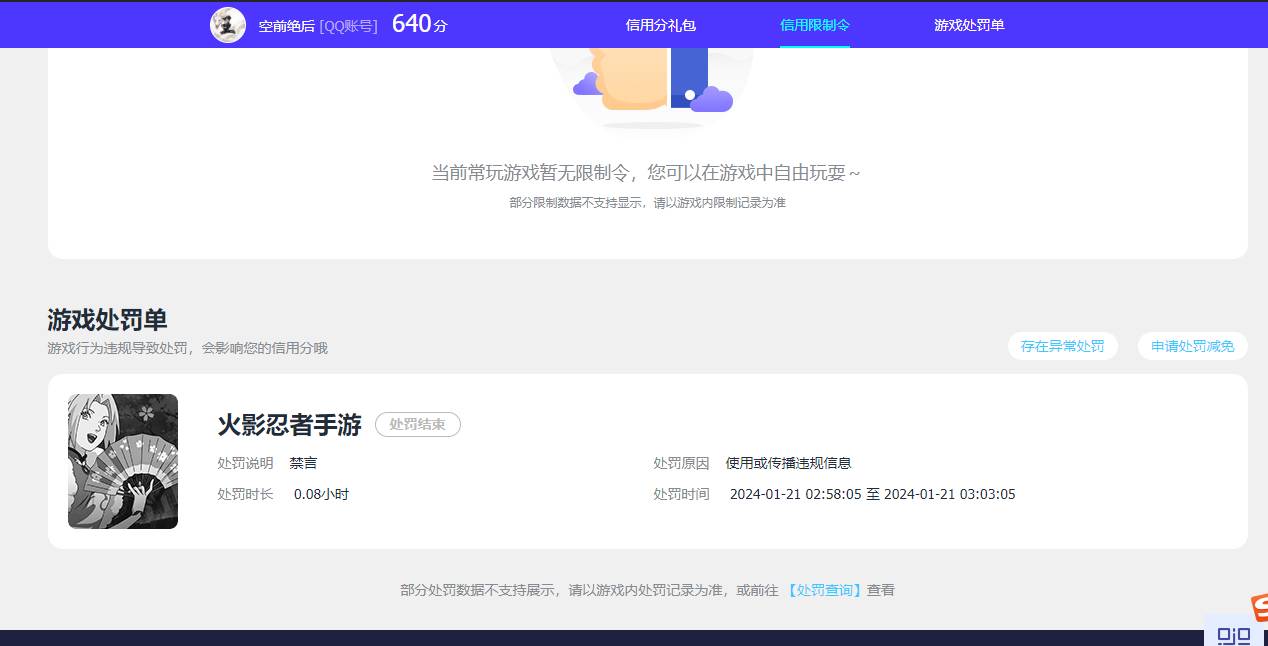The image size is (1268, 646).
Task: Click the 存在异常处罚 button
Action: click(1063, 345)
